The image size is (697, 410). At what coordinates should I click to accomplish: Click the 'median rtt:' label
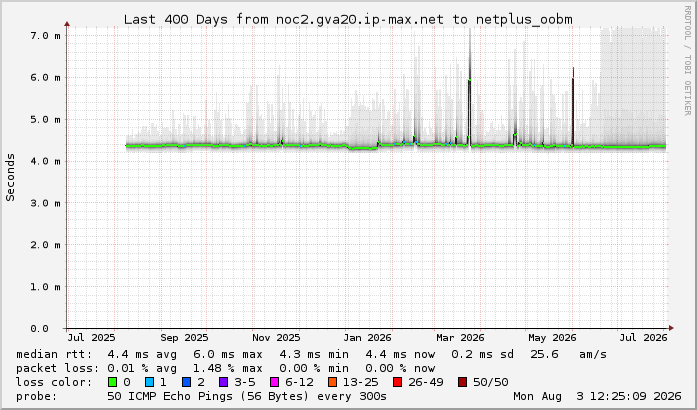[54, 354]
